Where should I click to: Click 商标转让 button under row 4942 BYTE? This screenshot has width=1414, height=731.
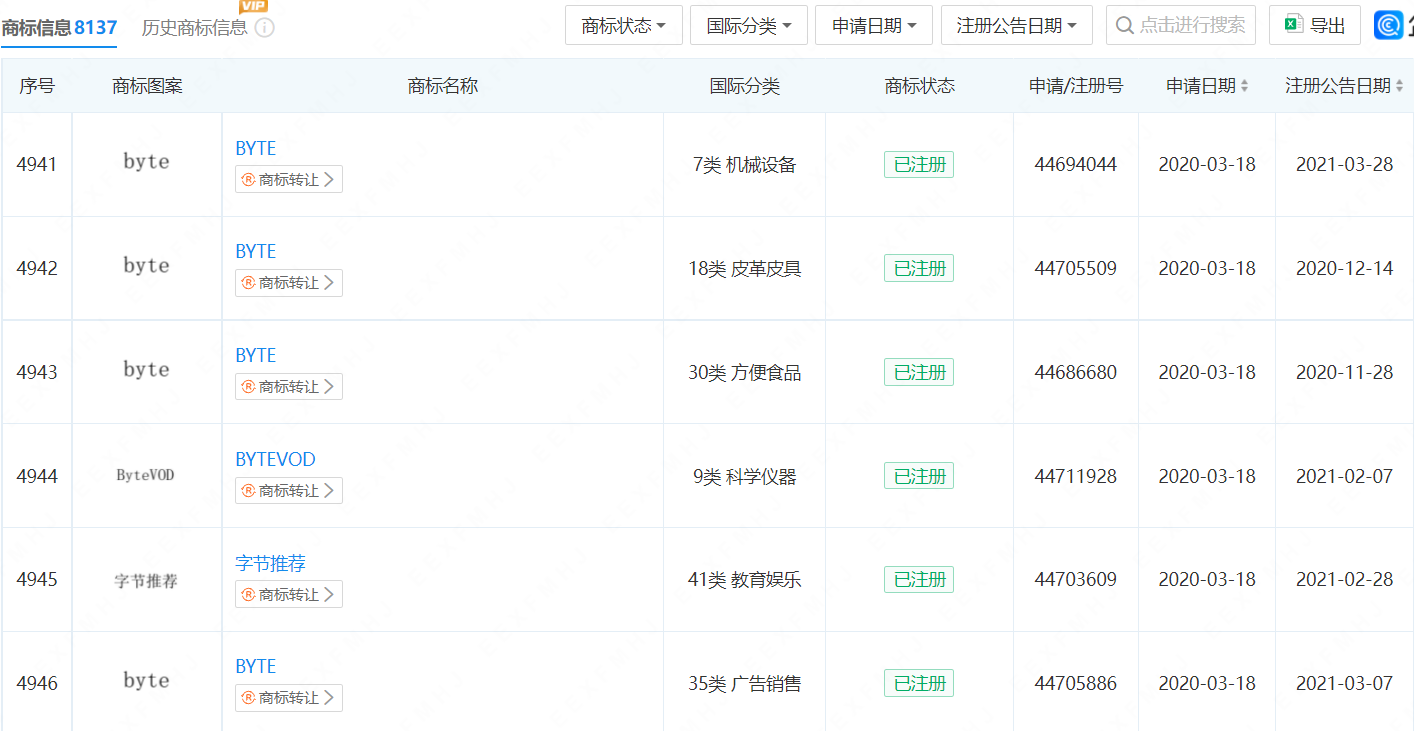[288, 283]
